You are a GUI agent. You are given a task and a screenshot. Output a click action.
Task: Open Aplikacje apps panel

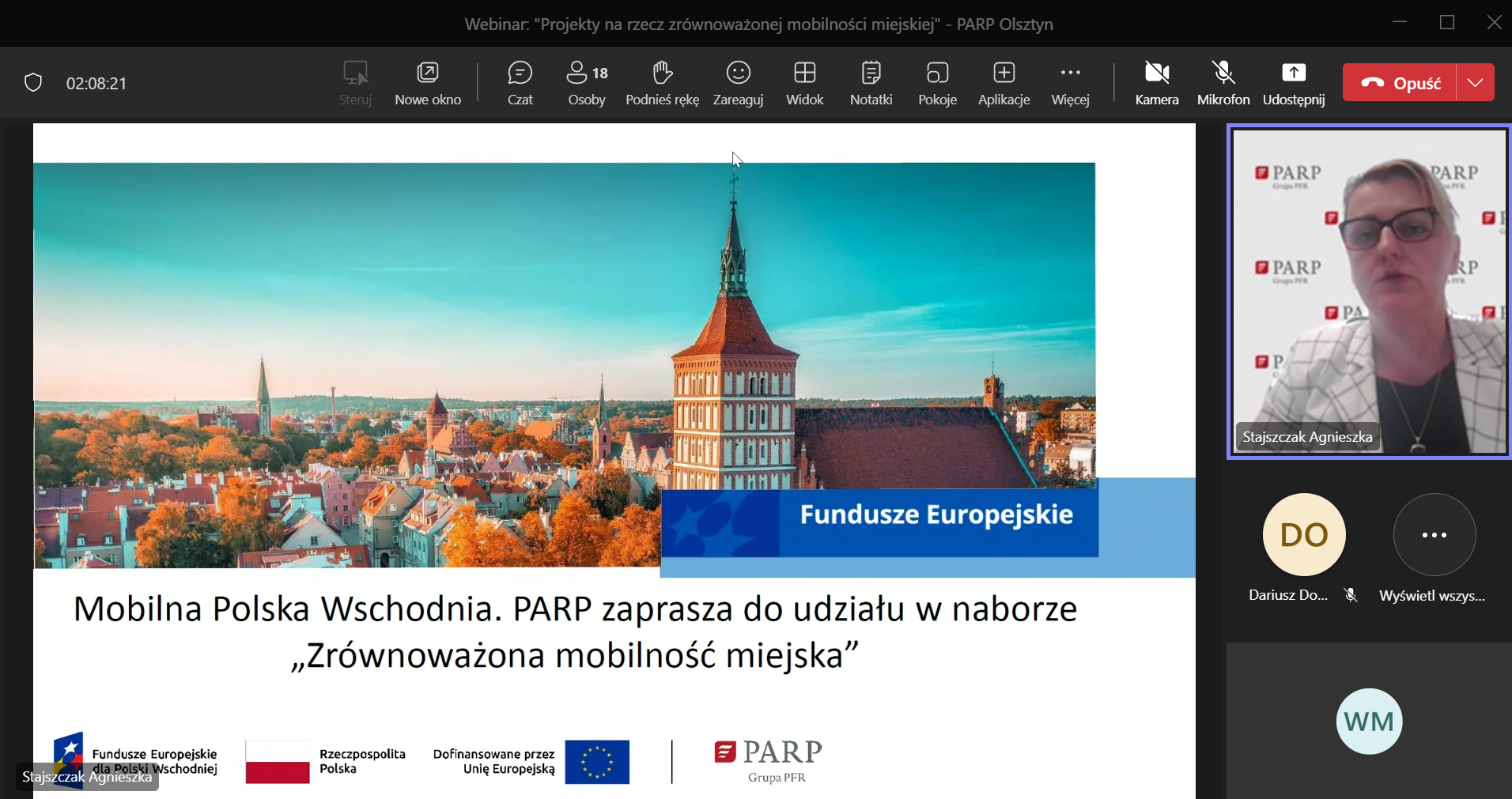coord(1004,81)
